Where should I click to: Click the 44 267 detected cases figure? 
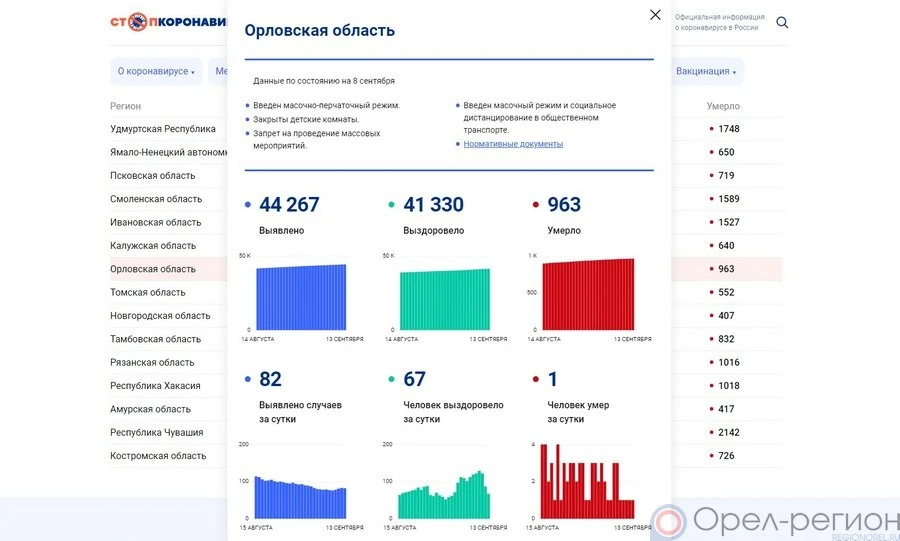click(x=289, y=205)
